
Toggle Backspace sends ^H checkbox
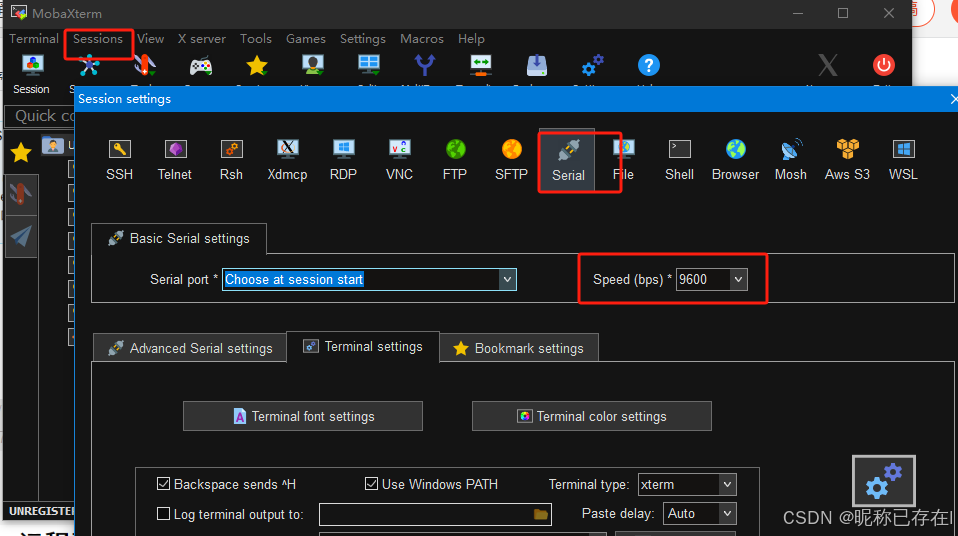(163, 484)
